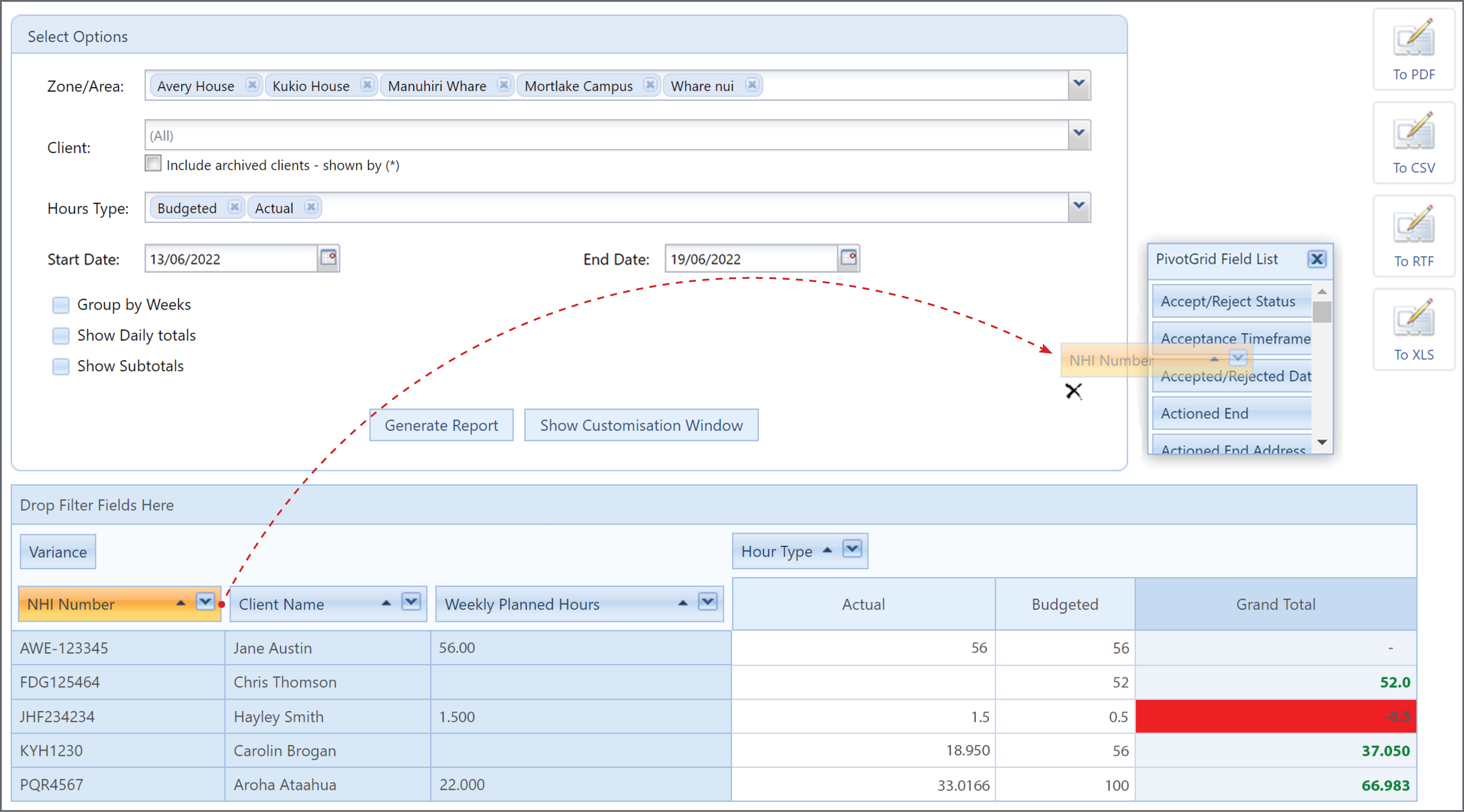Open Weekly Planned Hours filter dropdown
Image resolution: width=1464 pixels, height=812 pixels.
pos(708,601)
